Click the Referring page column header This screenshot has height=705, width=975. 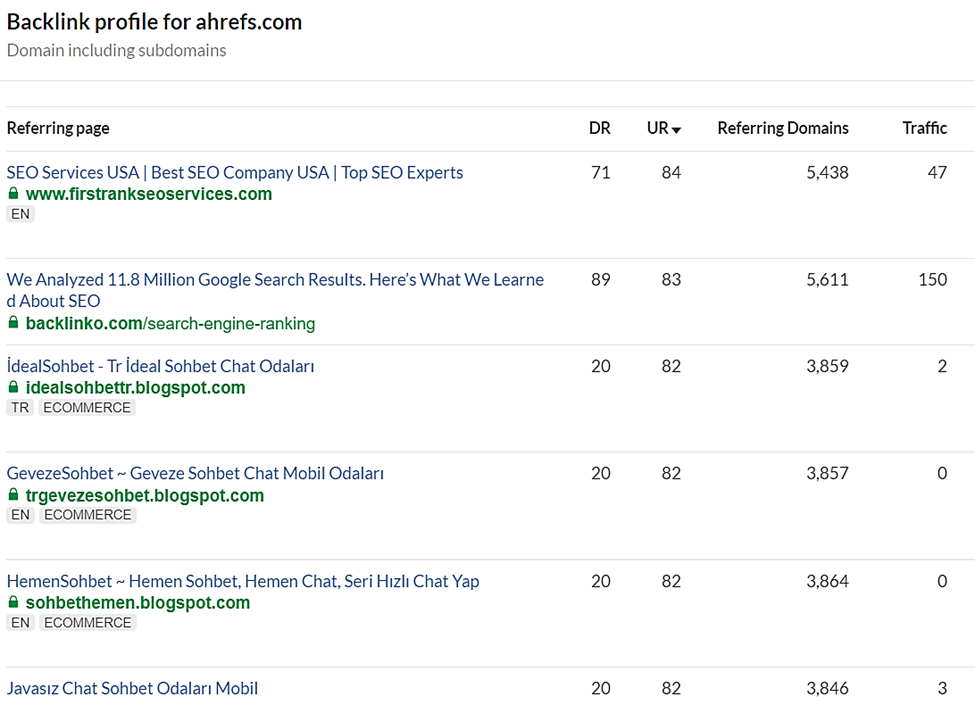pos(58,128)
